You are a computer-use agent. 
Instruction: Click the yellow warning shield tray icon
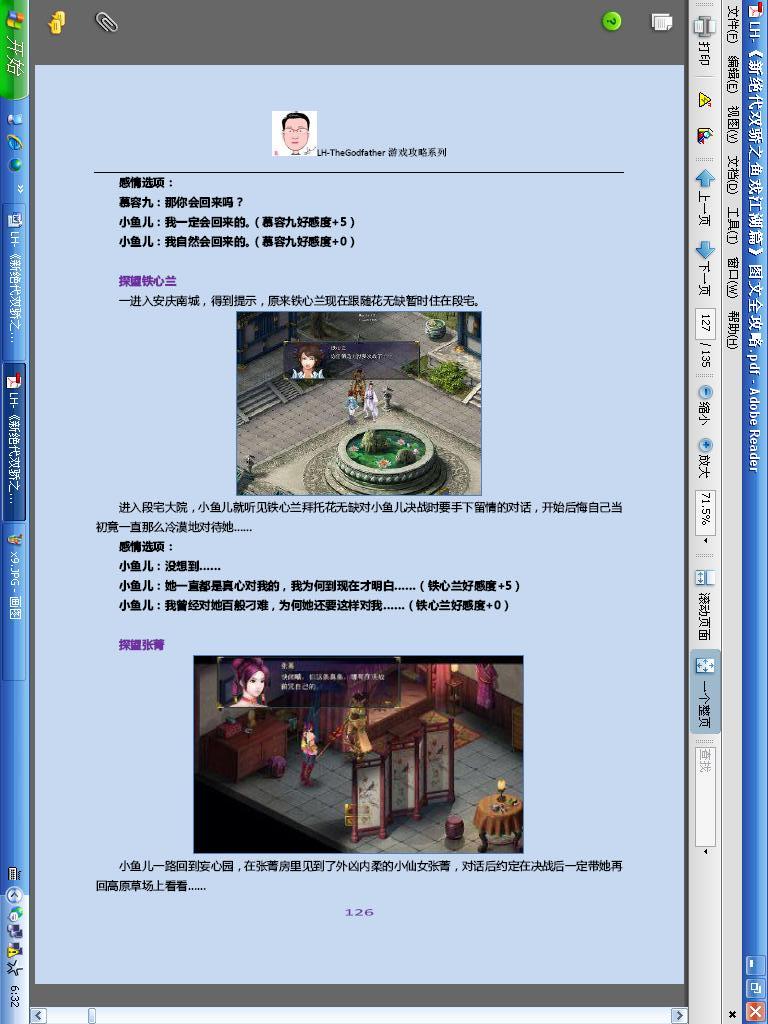[14, 951]
